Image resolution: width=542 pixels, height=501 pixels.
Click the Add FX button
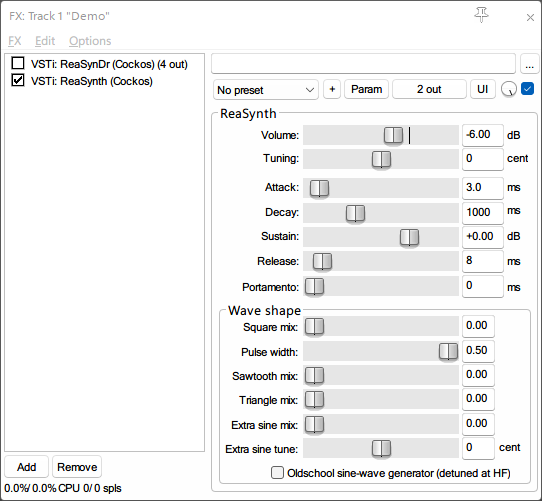pyautogui.click(x=26, y=467)
